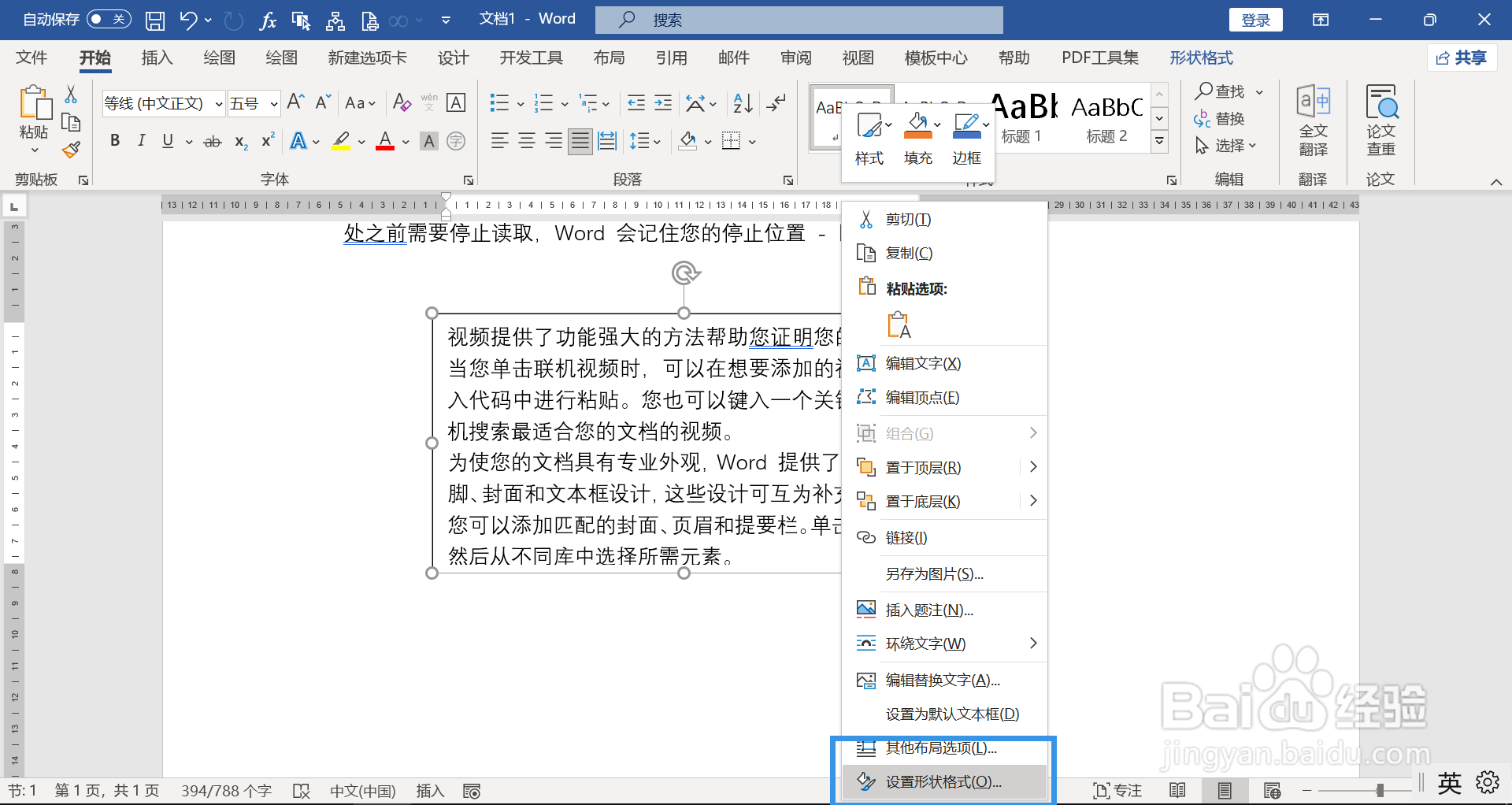Toggle character shading button
Screen dimensions: 1512x805
point(429,142)
